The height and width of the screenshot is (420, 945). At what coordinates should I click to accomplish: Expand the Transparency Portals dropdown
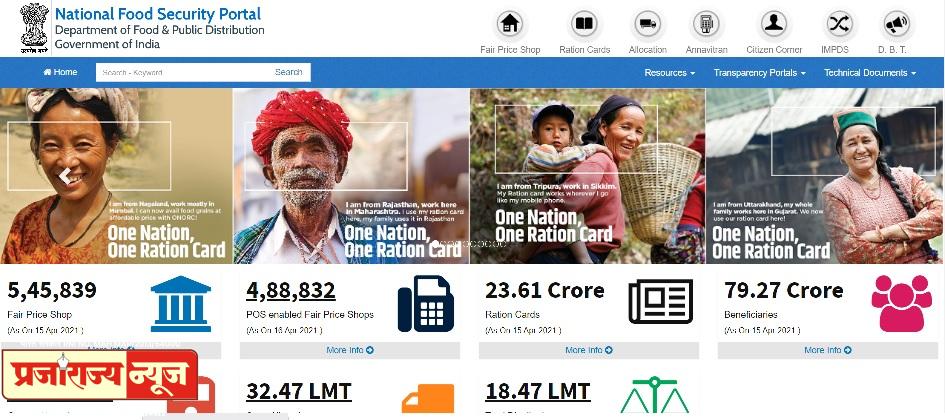point(759,72)
